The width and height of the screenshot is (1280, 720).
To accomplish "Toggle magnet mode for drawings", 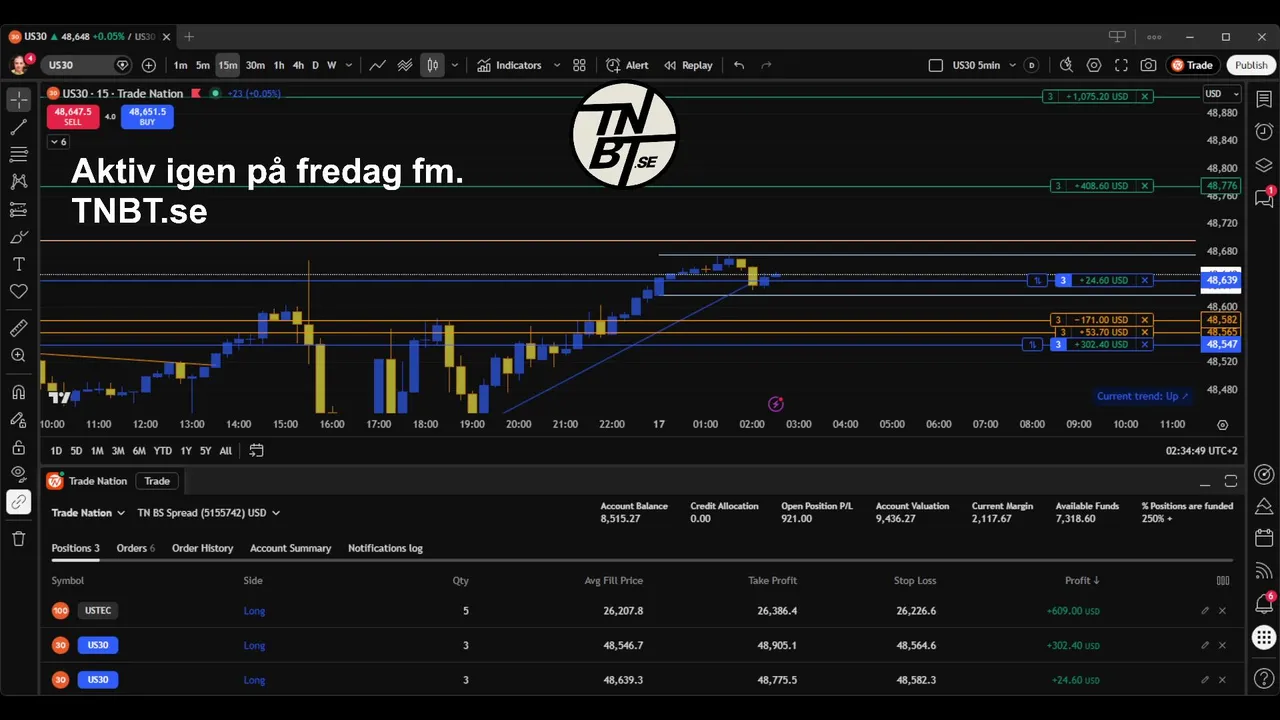I will pos(18,392).
